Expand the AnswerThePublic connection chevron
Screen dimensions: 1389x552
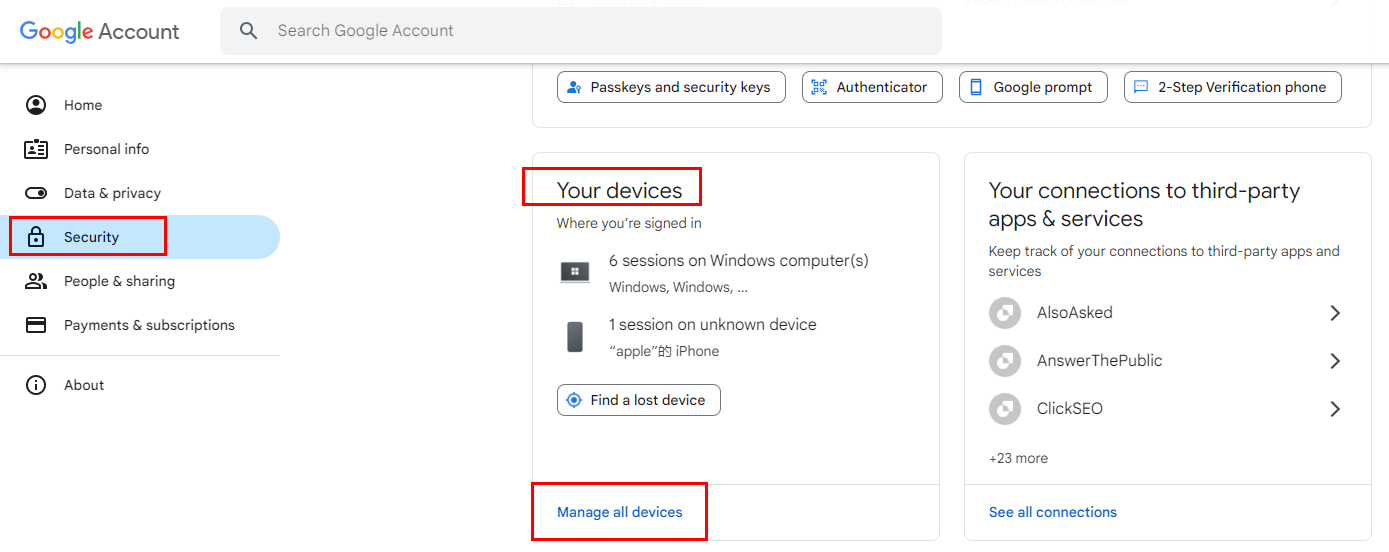click(x=1335, y=361)
